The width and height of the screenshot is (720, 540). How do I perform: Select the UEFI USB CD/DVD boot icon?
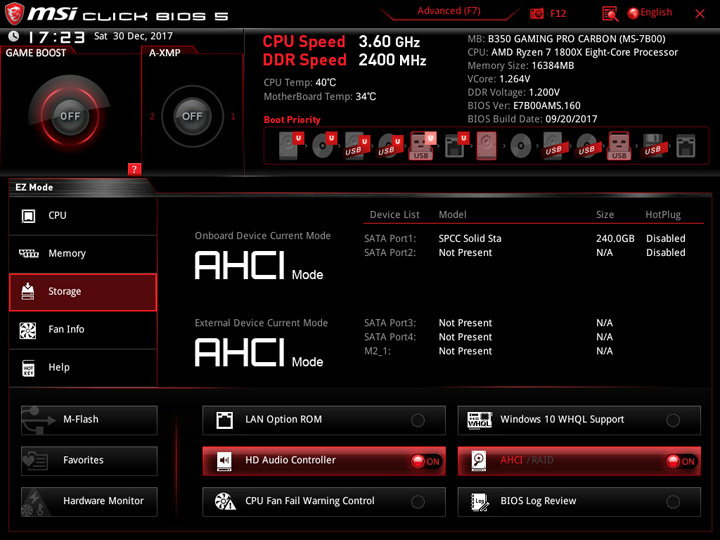(x=390, y=146)
